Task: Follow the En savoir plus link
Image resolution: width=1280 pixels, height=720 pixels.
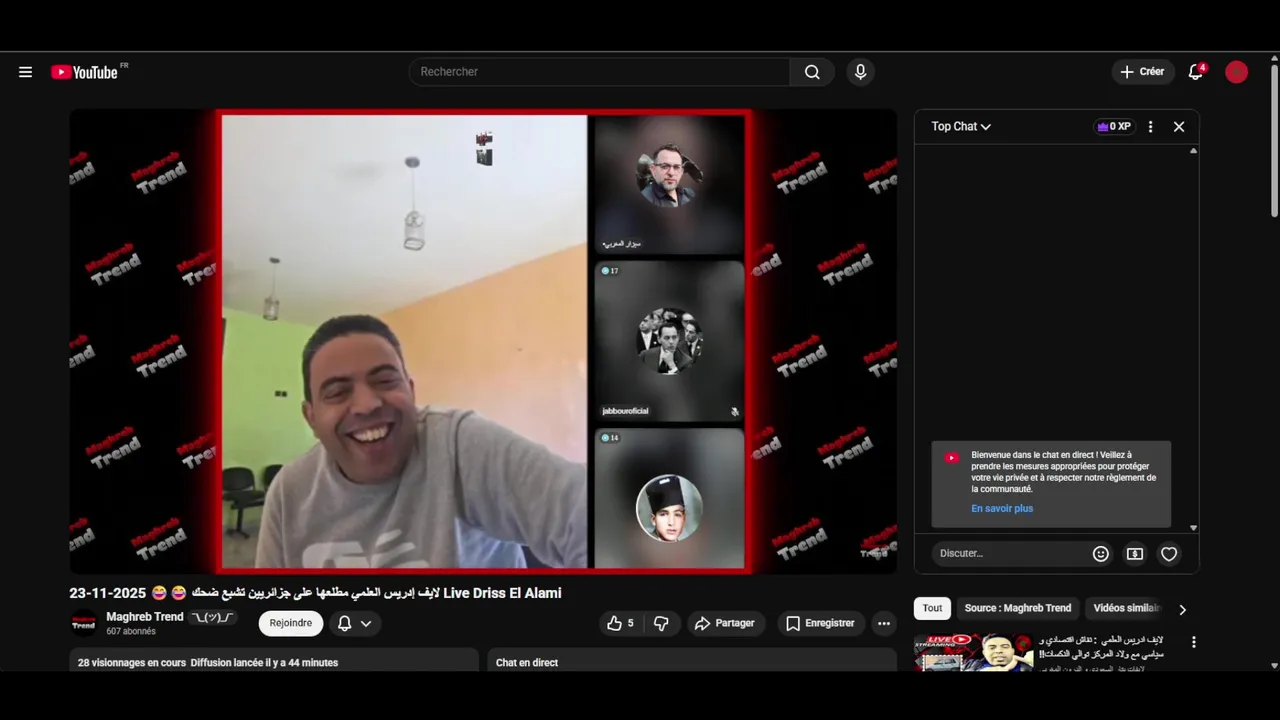Action: 1002,509
